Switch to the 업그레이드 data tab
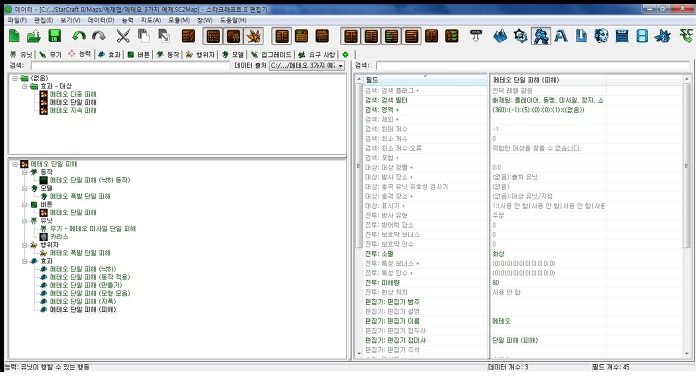Image resolution: width=700 pixels, height=376 pixels. [x=271, y=54]
